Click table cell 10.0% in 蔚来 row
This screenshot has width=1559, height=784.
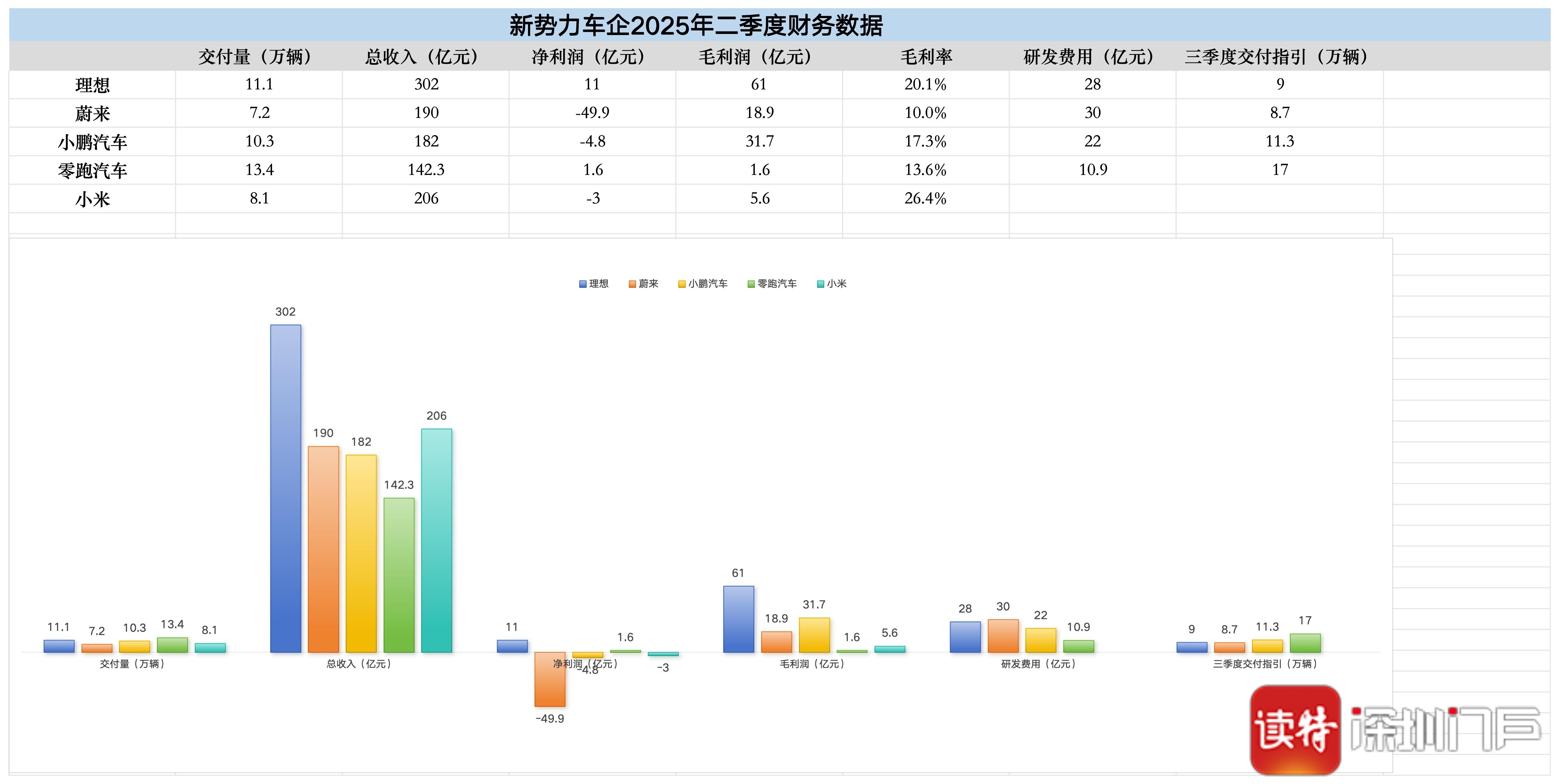pyautogui.click(x=926, y=113)
